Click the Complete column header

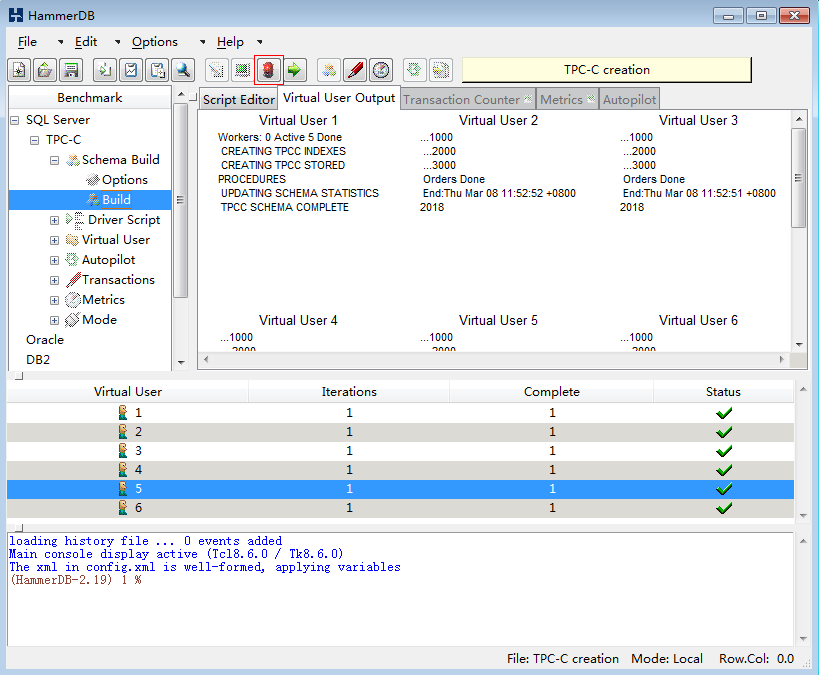(x=552, y=392)
